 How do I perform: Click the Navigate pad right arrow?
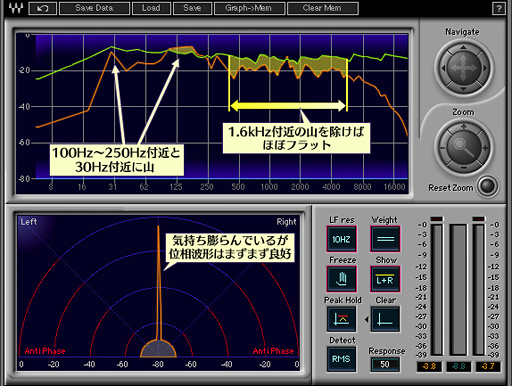click(x=485, y=68)
